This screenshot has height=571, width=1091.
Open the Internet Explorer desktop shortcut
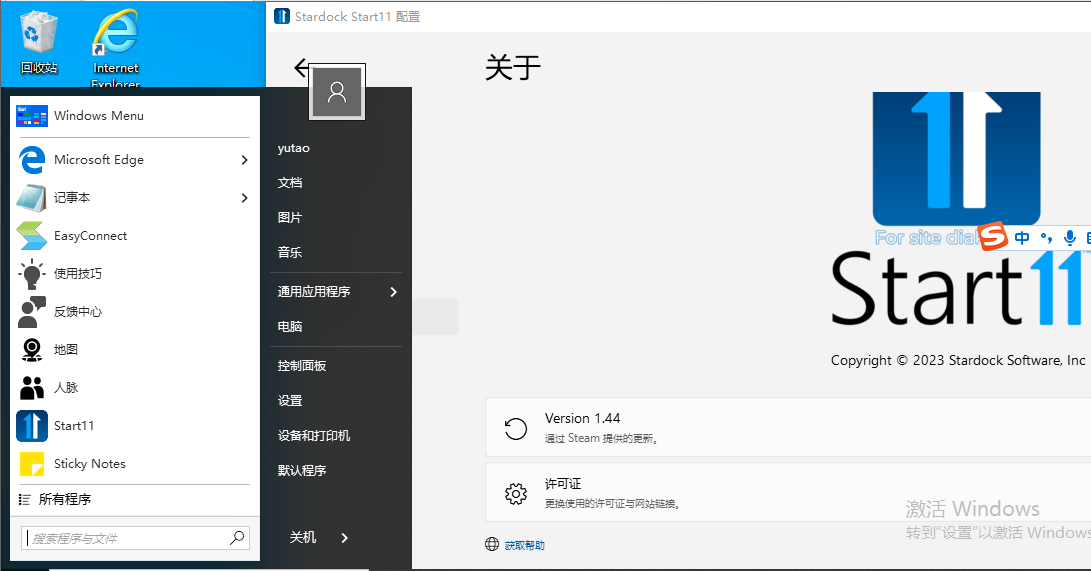pyautogui.click(x=116, y=47)
